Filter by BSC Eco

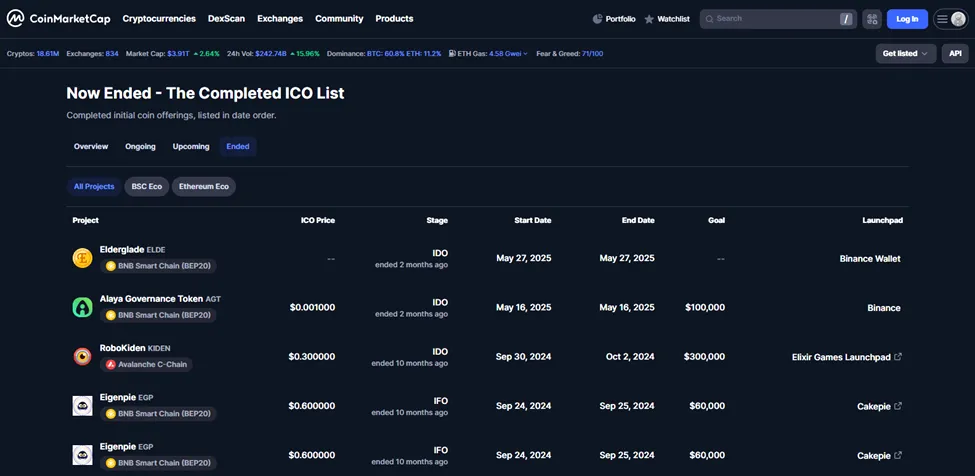click(x=147, y=186)
